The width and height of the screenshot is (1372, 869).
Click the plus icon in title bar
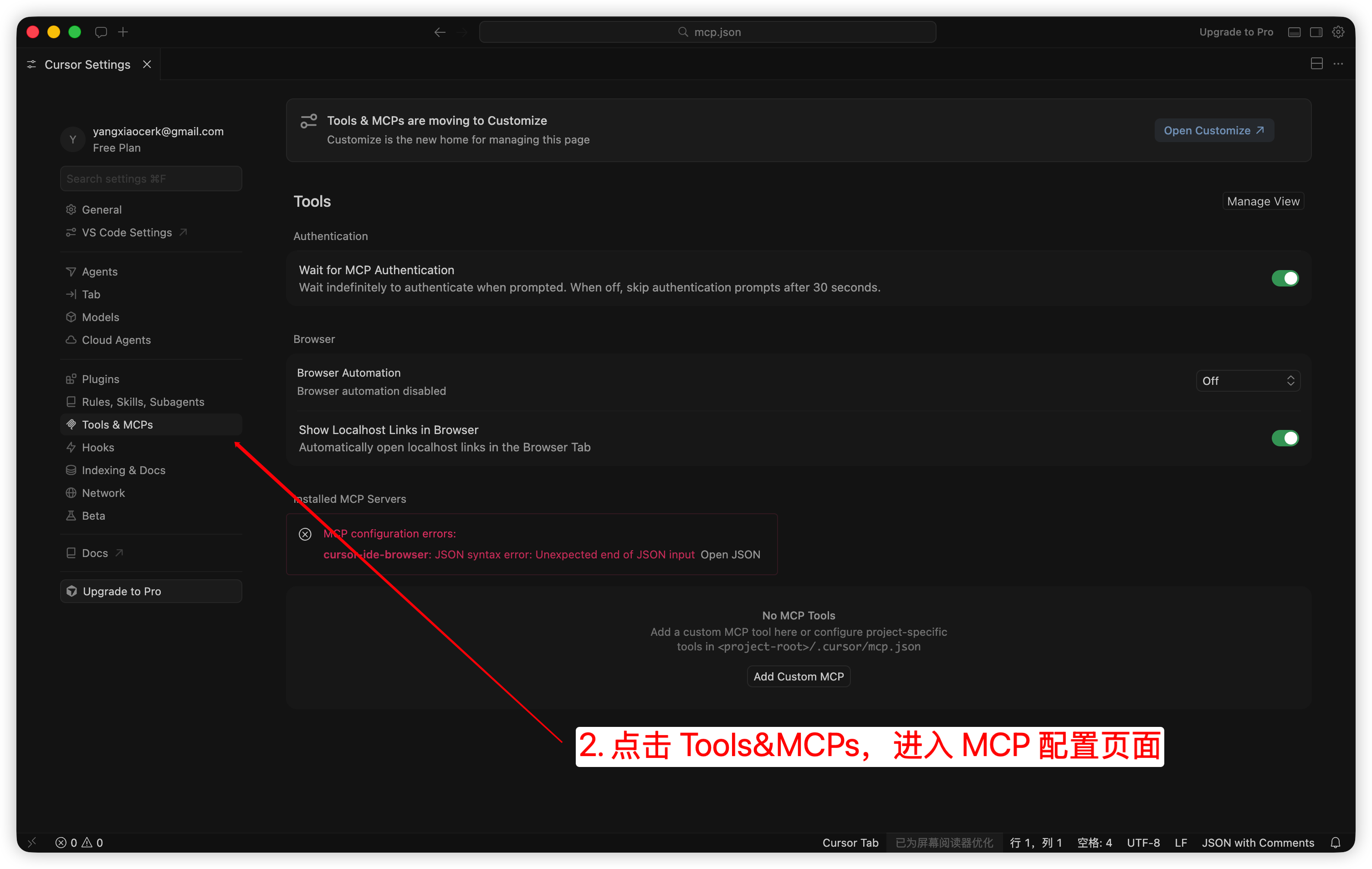tap(123, 32)
